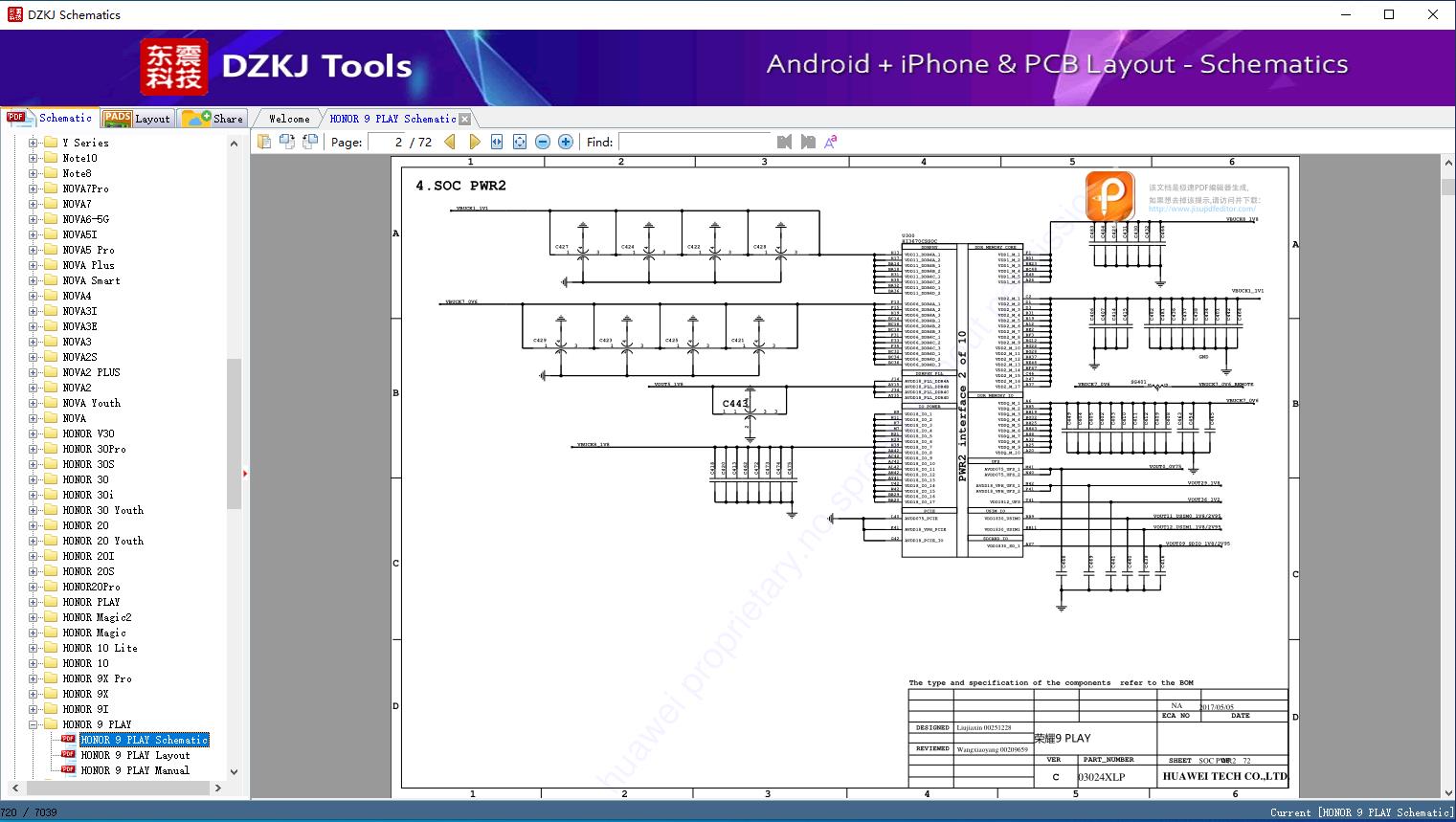Image resolution: width=1456 pixels, height=822 pixels.
Task: Expand the HONOR Magic2 folder
Action: click(34, 617)
